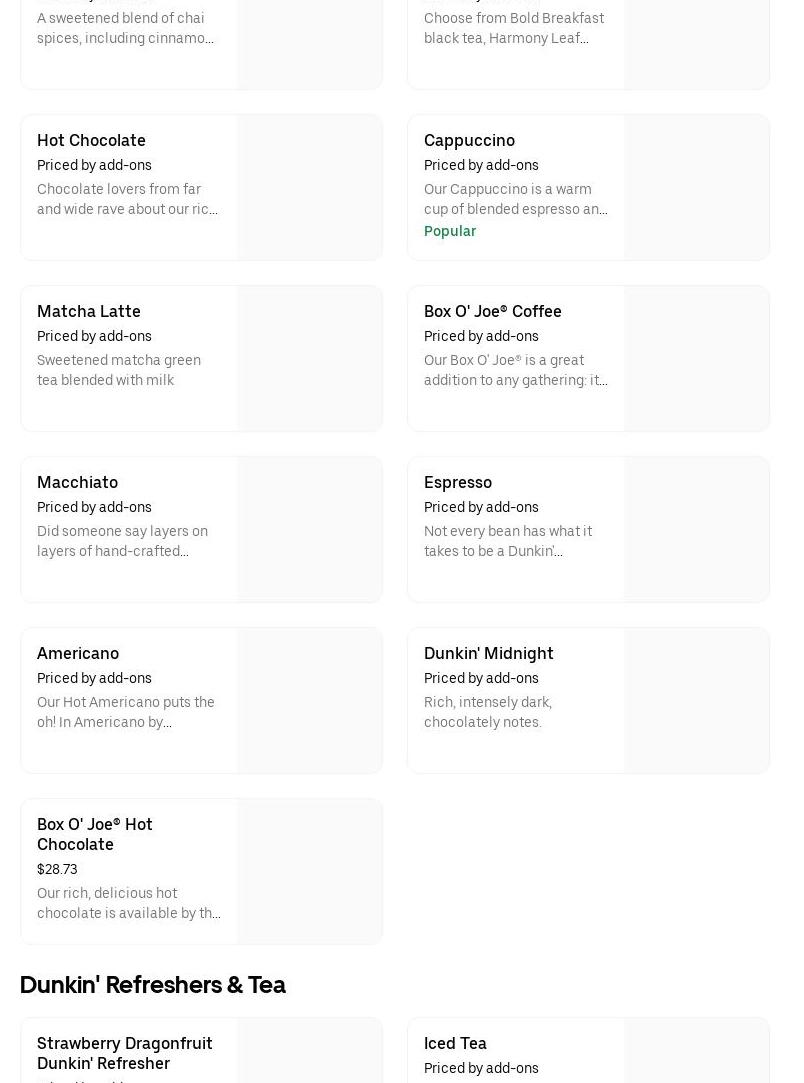804x1083 pixels.
Task: Click the Popular tag on Cappuccino
Action: point(450,231)
